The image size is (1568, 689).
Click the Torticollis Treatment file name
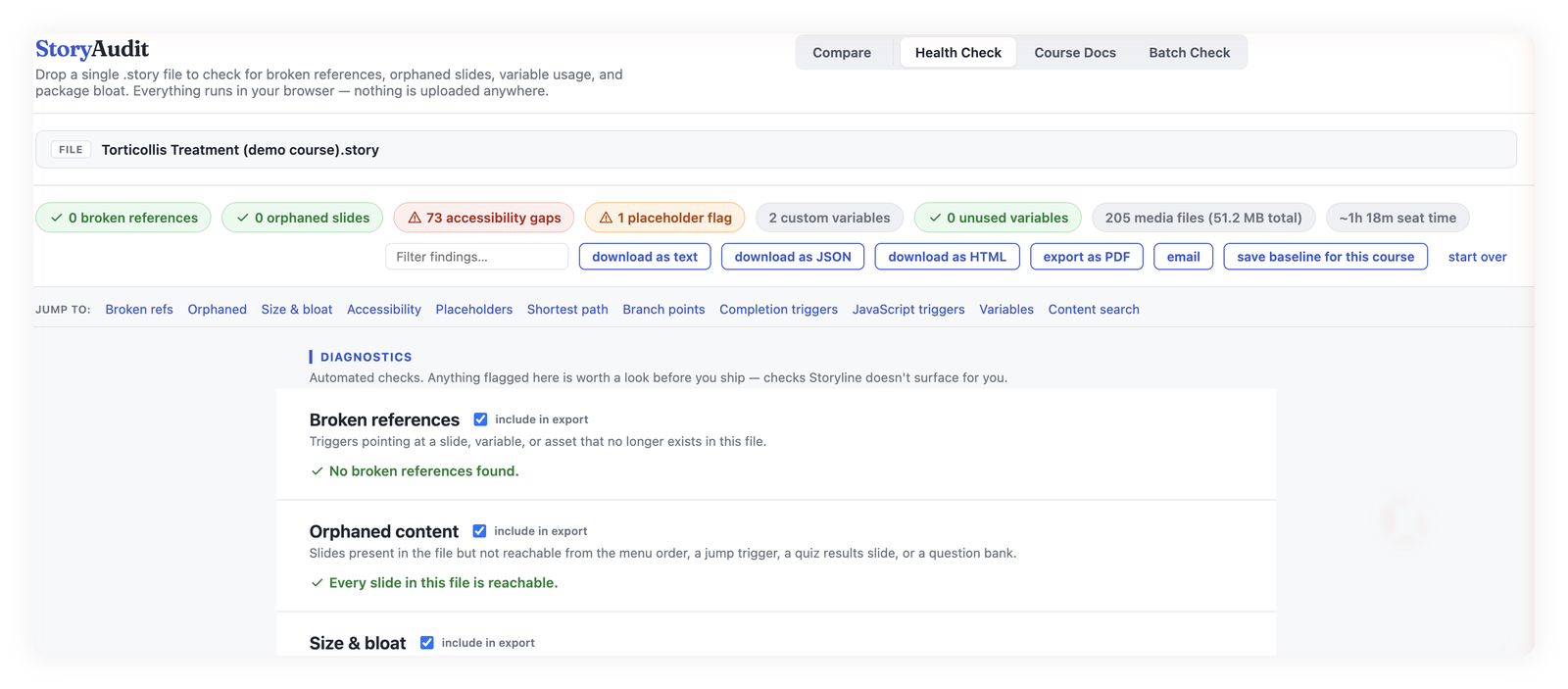pos(240,150)
